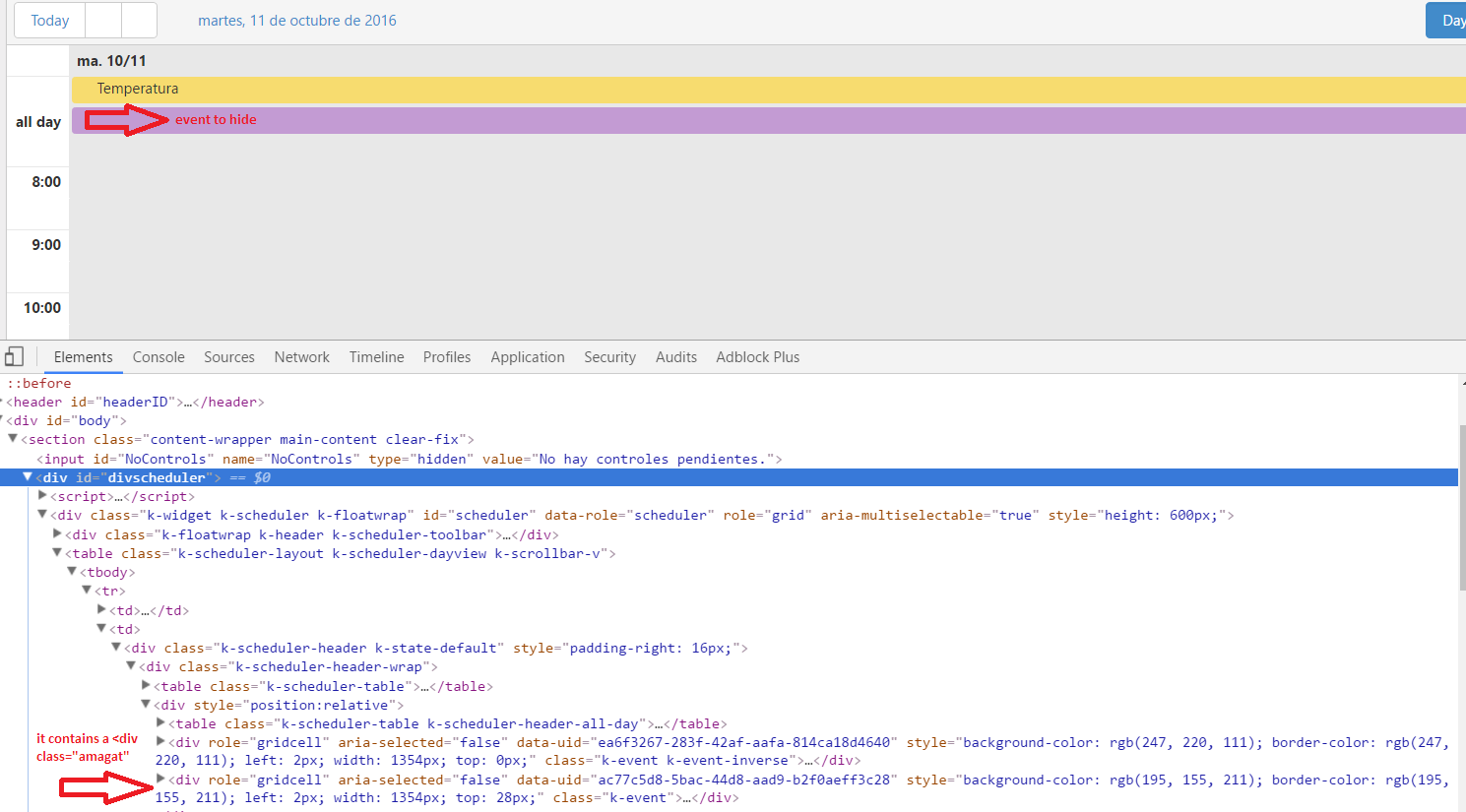Expand the table class k-scheduler-table node
This screenshot has width=1466, height=812.
(x=146, y=686)
